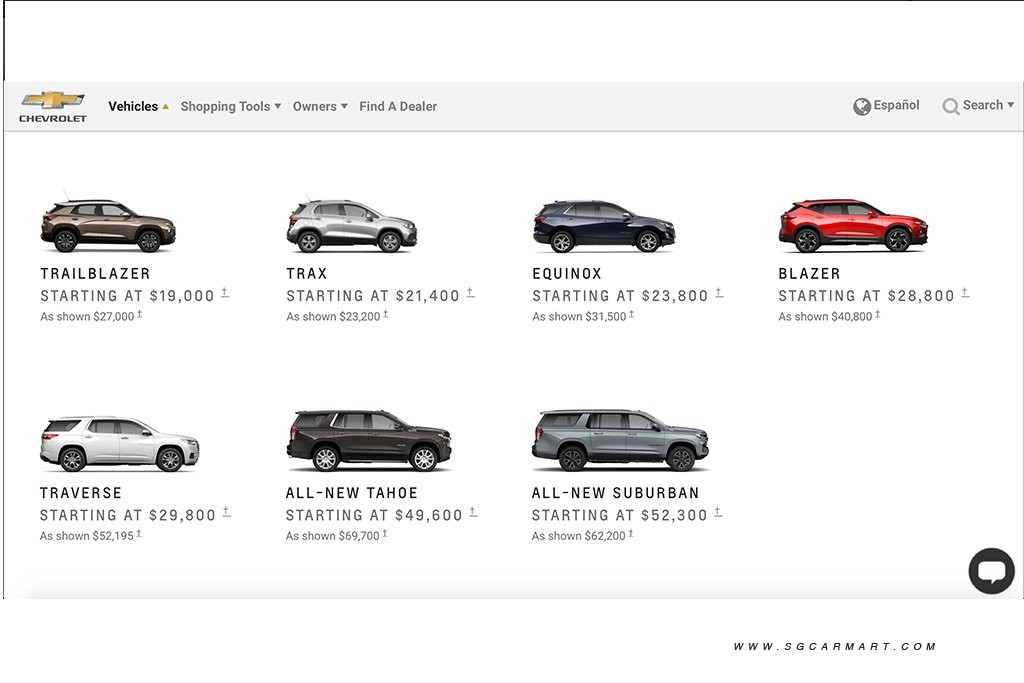Viewport: 1024px width, 683px height.
Task: Click the text 'As shown $27,000'
Action: point(87,317)
